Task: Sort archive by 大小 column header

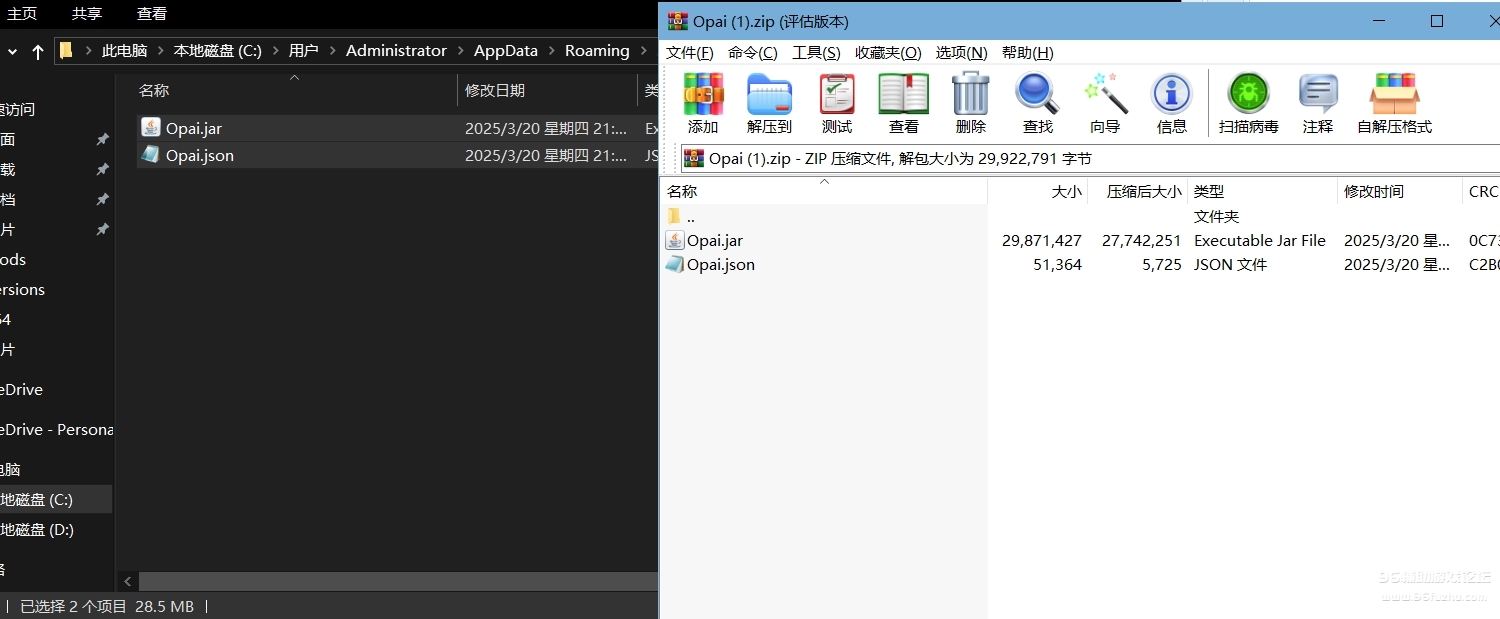Action: [1066, 191]
